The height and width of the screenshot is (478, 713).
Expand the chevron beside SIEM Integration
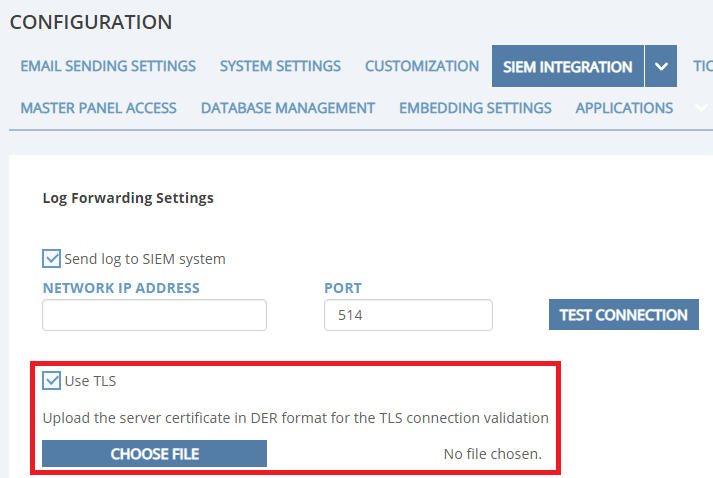pyautogui.click(x=661, y=67)
